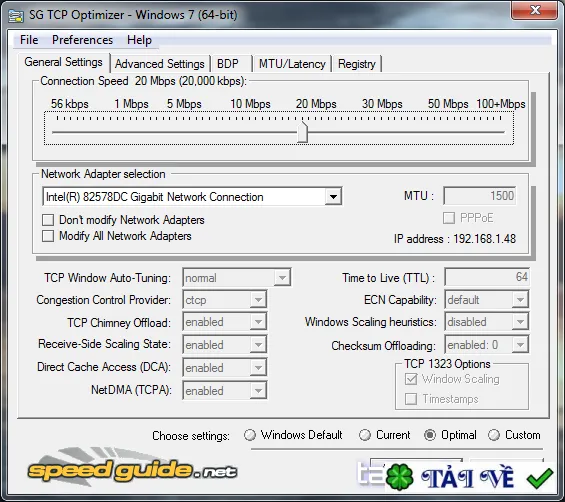The image size is (565, 502).
Task: Click the MTU value field
Action: 480,196
